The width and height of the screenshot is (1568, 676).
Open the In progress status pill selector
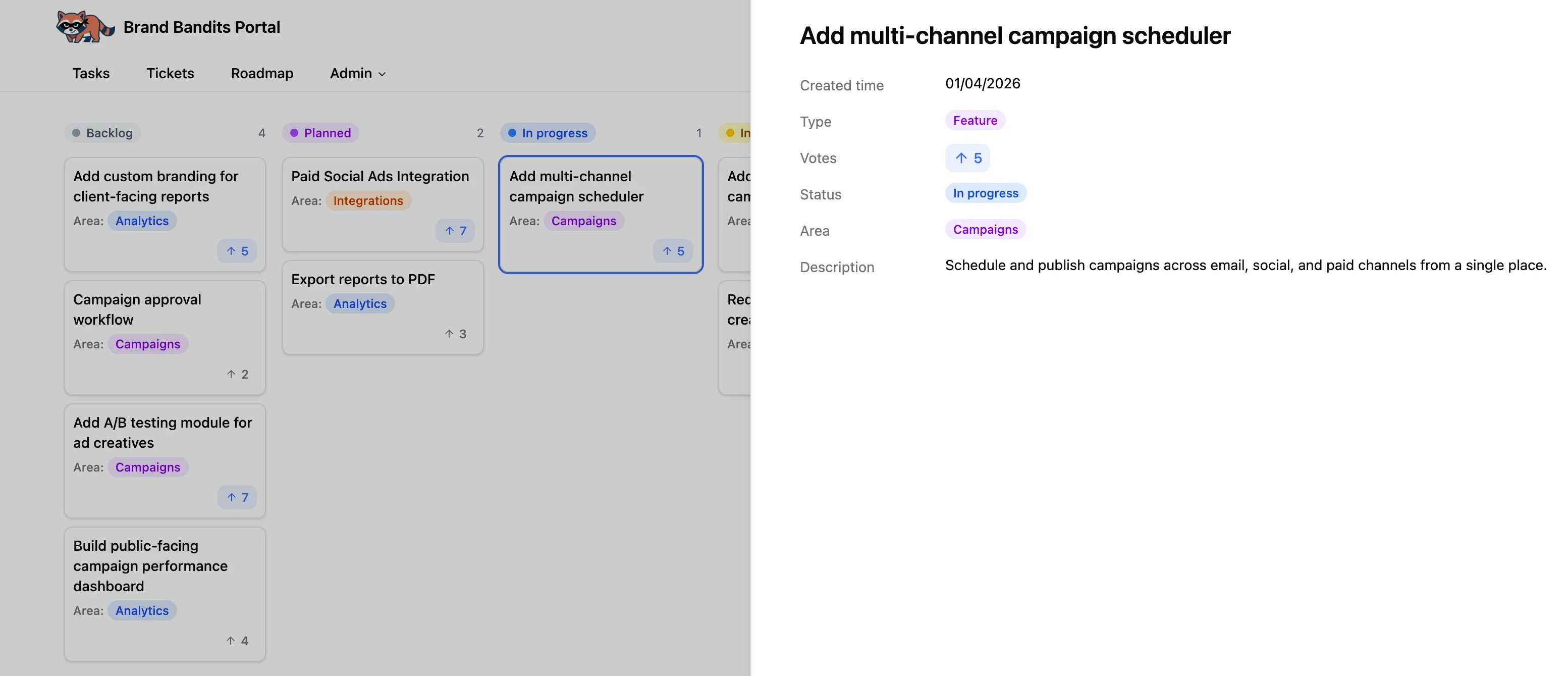[986, 193]
